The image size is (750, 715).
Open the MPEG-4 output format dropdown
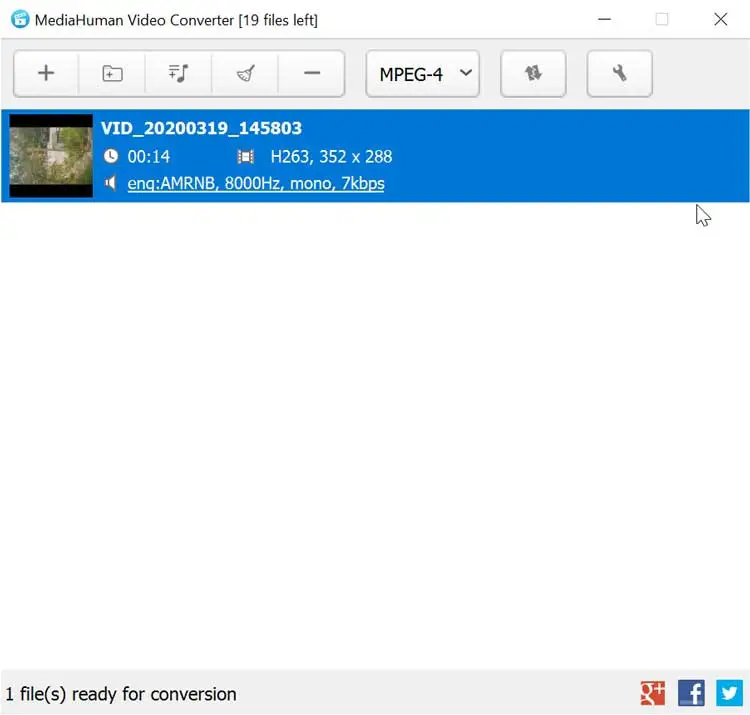(422, 74)
